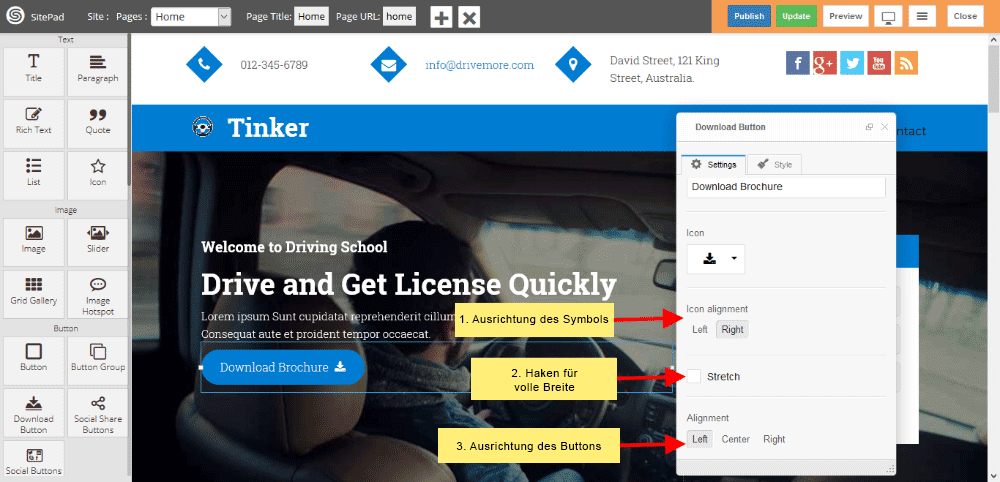Close the Download Button panel

885,127
